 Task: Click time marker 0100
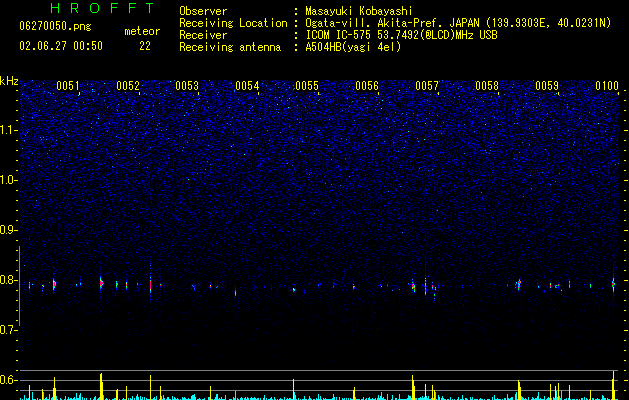point(607,86)
